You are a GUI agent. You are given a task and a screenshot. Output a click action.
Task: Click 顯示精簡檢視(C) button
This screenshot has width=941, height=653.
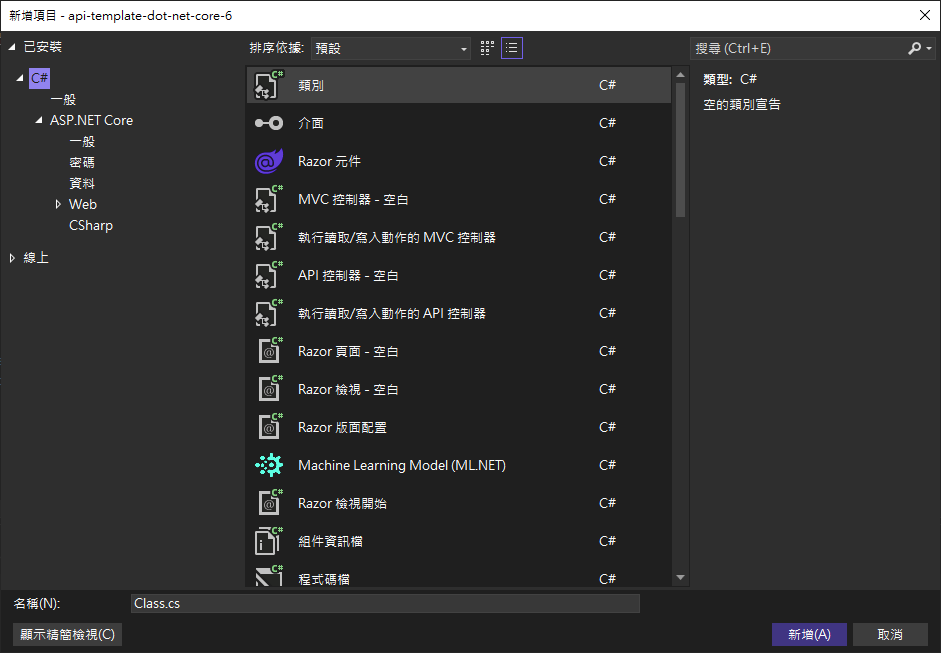(x=67, y=634)
